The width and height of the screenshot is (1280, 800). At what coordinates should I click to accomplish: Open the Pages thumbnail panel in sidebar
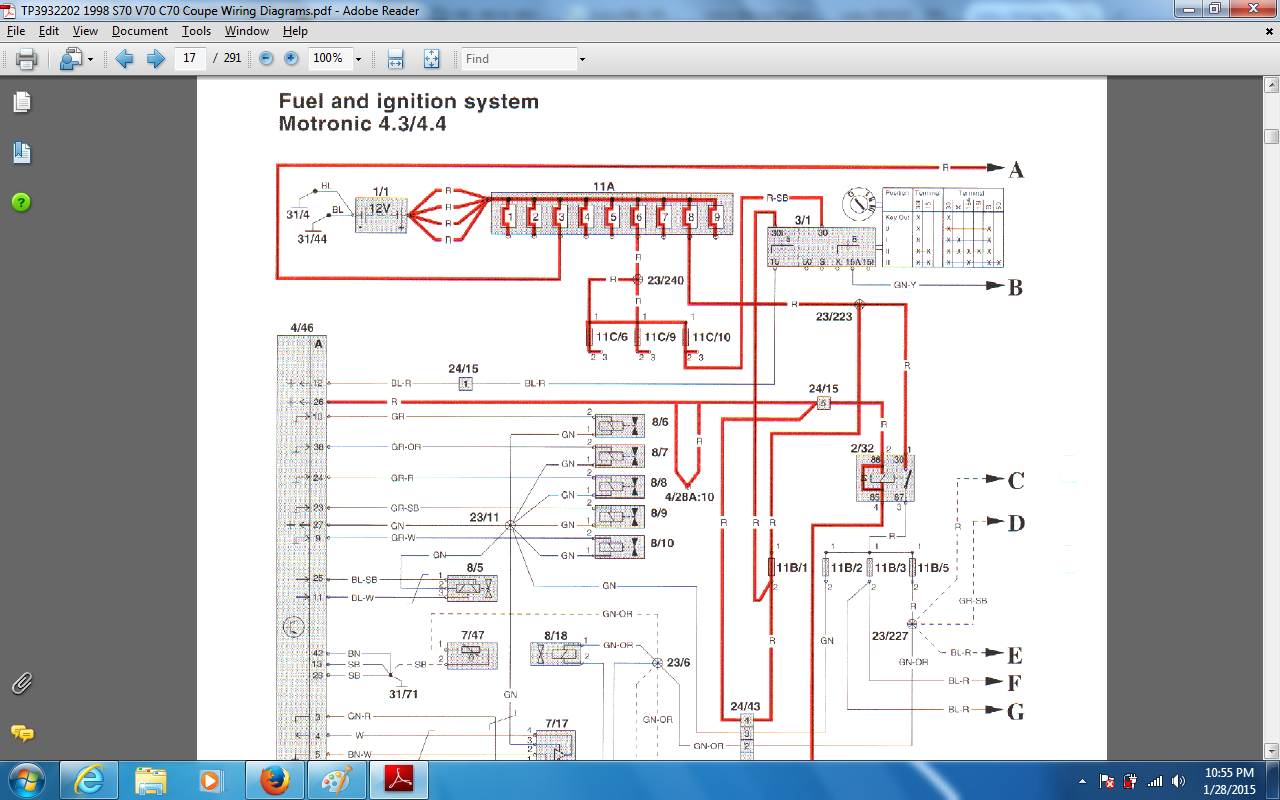pos(21,102)
